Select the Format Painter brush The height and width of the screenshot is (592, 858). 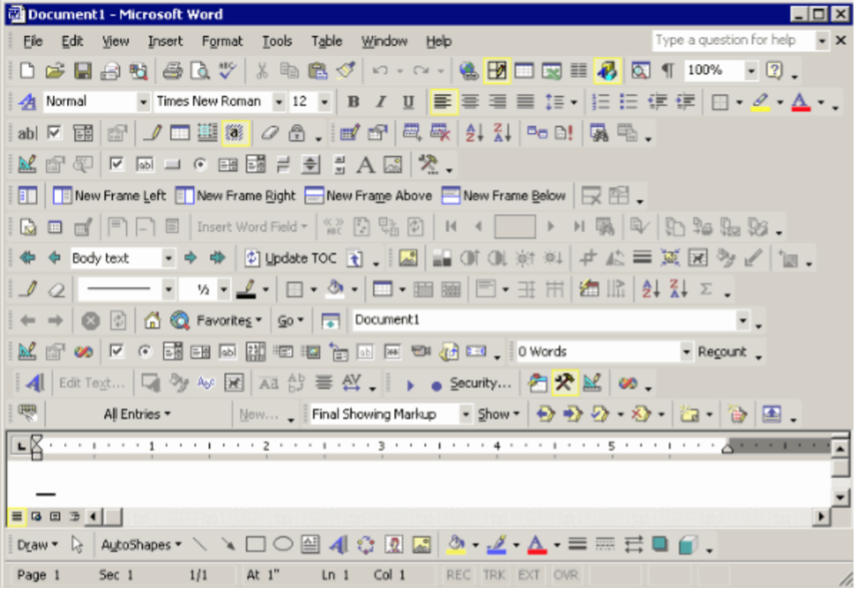[x=345, y=71]
